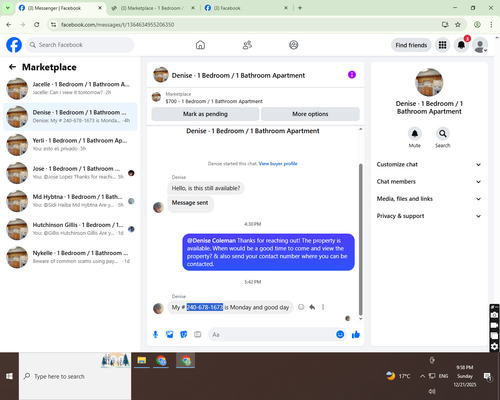Expand Customize chat section
This screenshot has width=500, height=400.
click(x=429, y=164)
